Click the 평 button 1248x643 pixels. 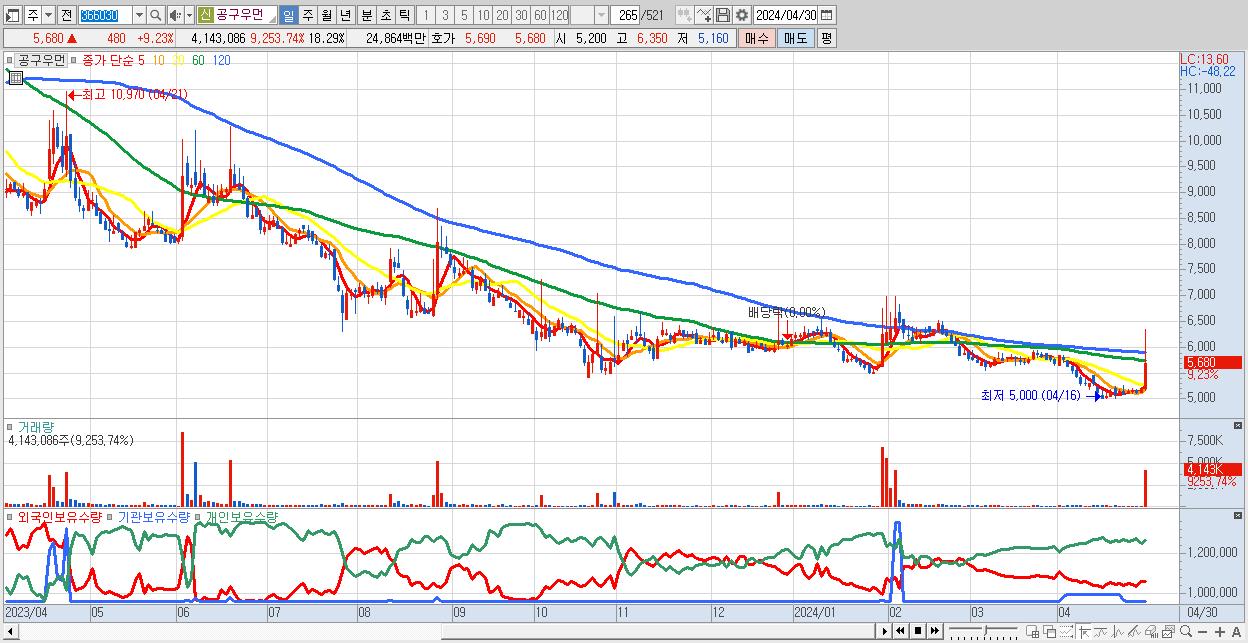(826, 38)
